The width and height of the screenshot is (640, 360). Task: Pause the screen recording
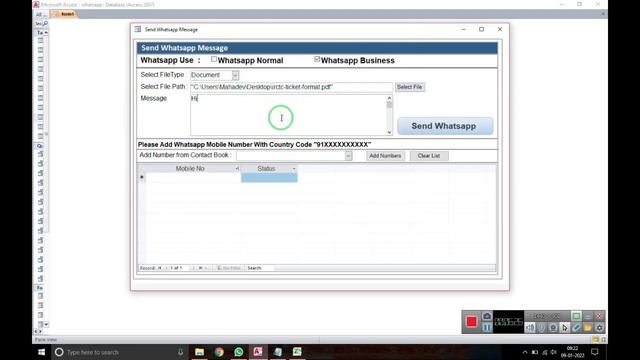point(487,327)
